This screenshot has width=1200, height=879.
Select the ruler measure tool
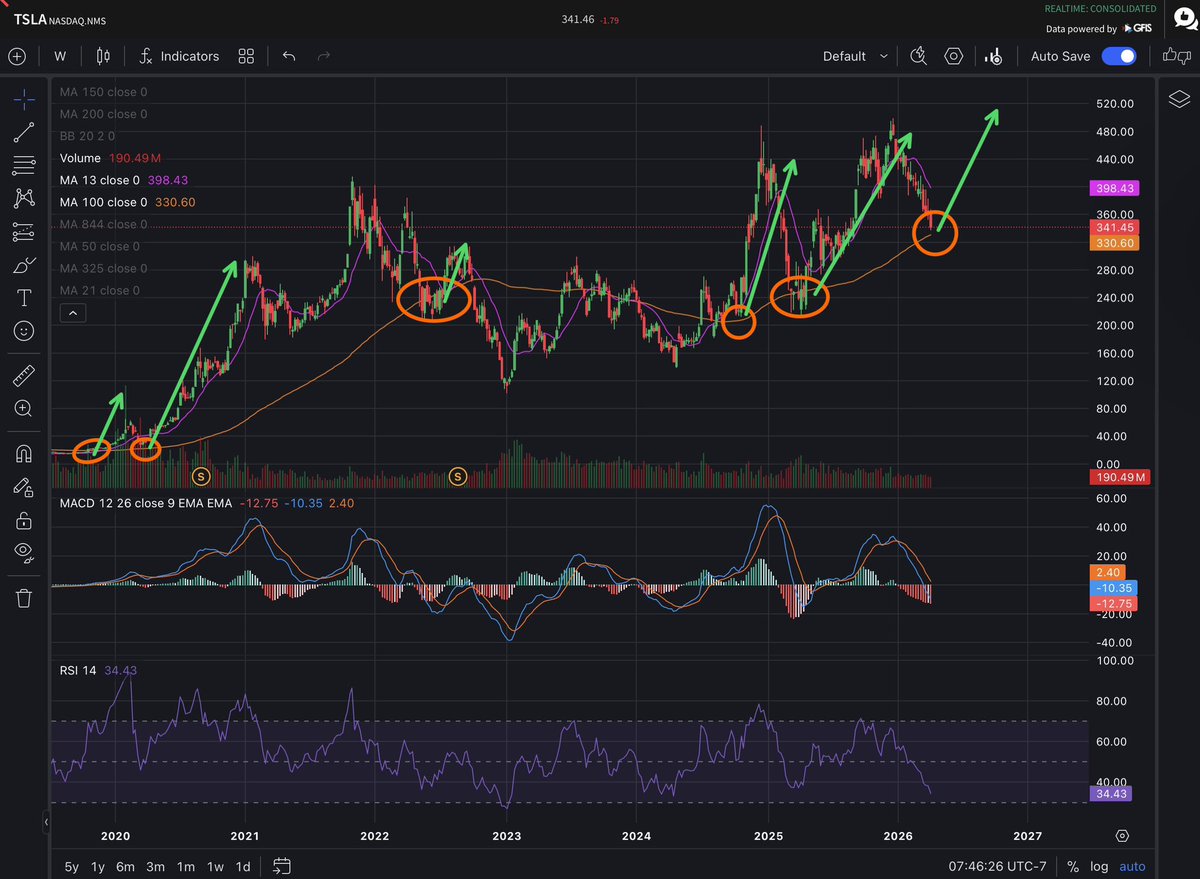25,376
